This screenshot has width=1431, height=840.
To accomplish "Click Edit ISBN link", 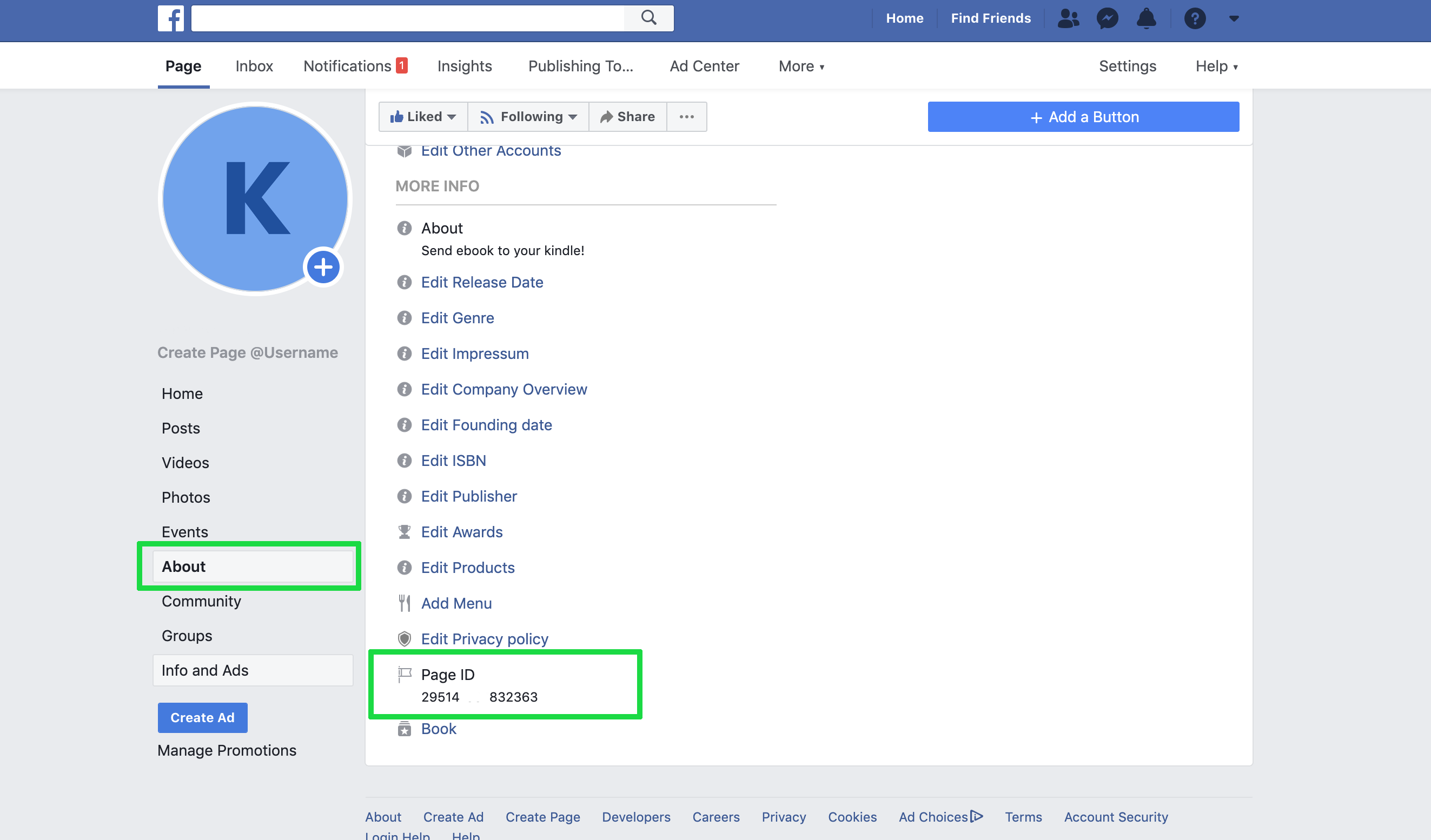I will click(453, 461).
